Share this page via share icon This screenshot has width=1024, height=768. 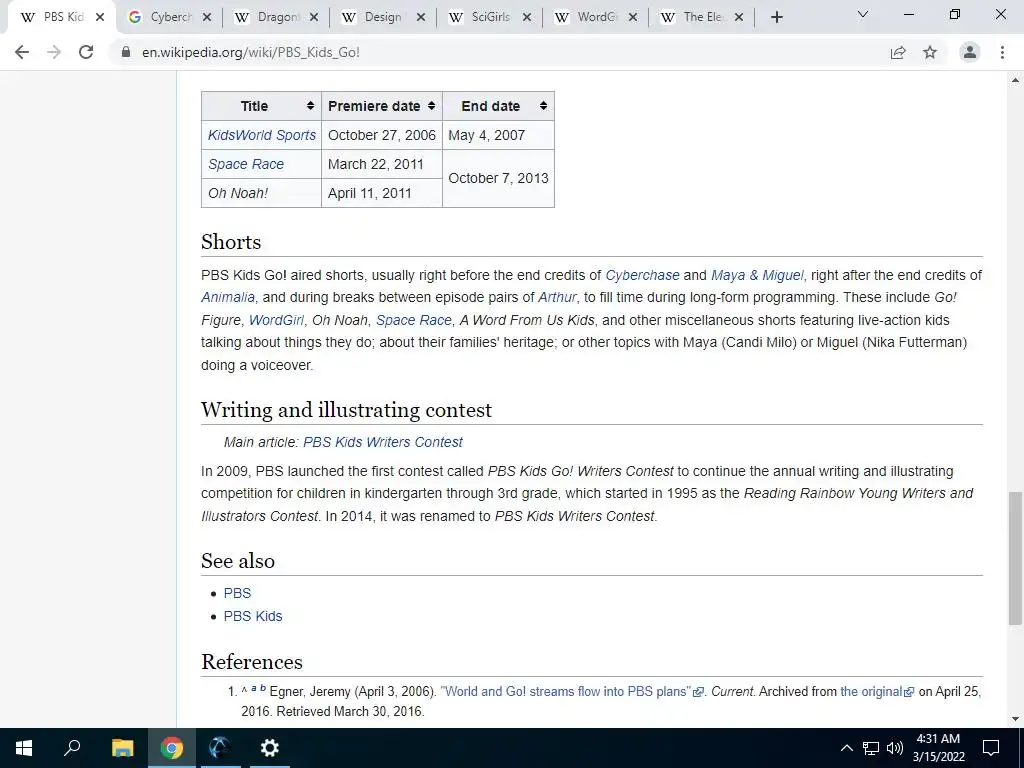pyautogui.click(x=898, y=52)
